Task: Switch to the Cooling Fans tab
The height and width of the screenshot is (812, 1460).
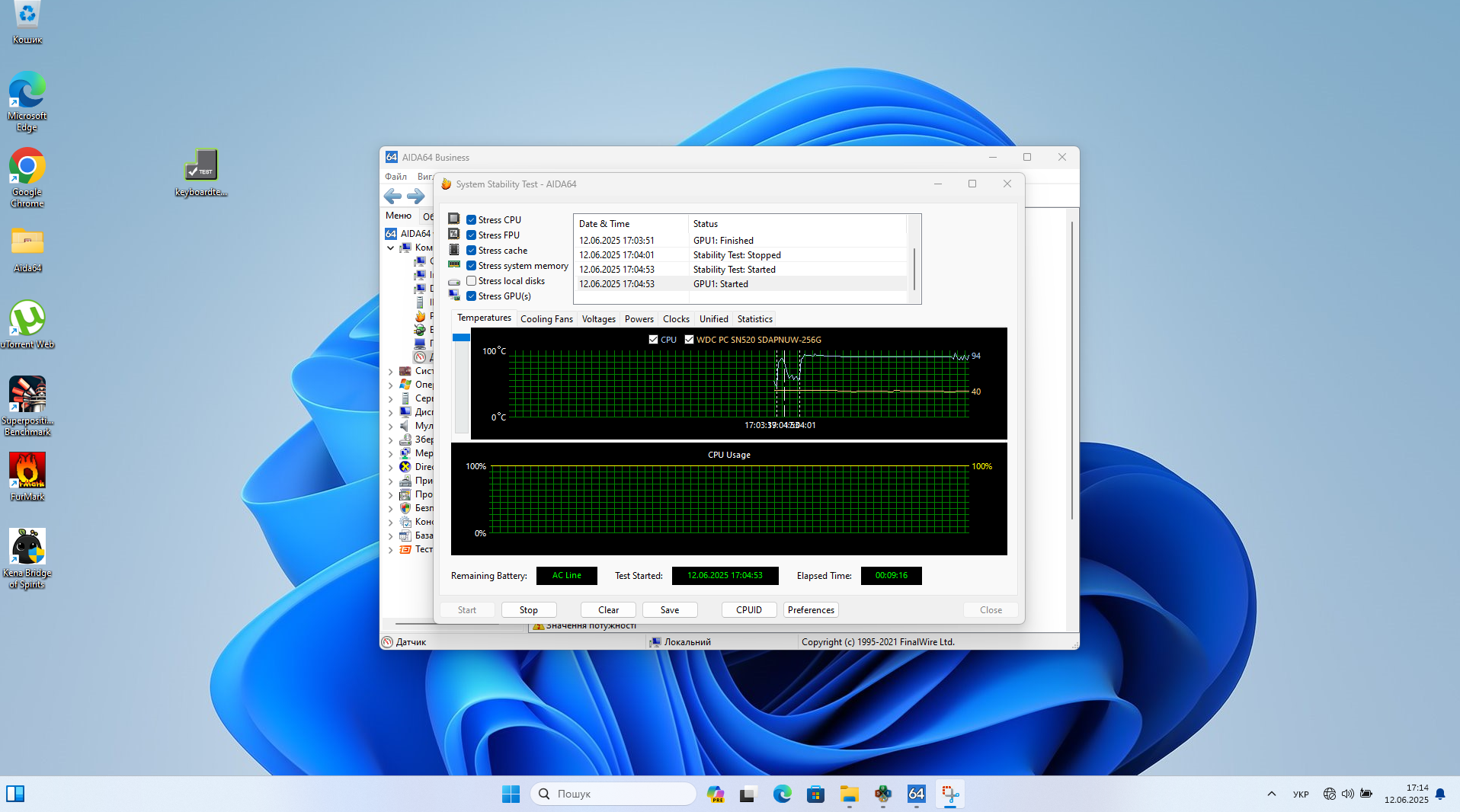Action: tap(546, 319)
